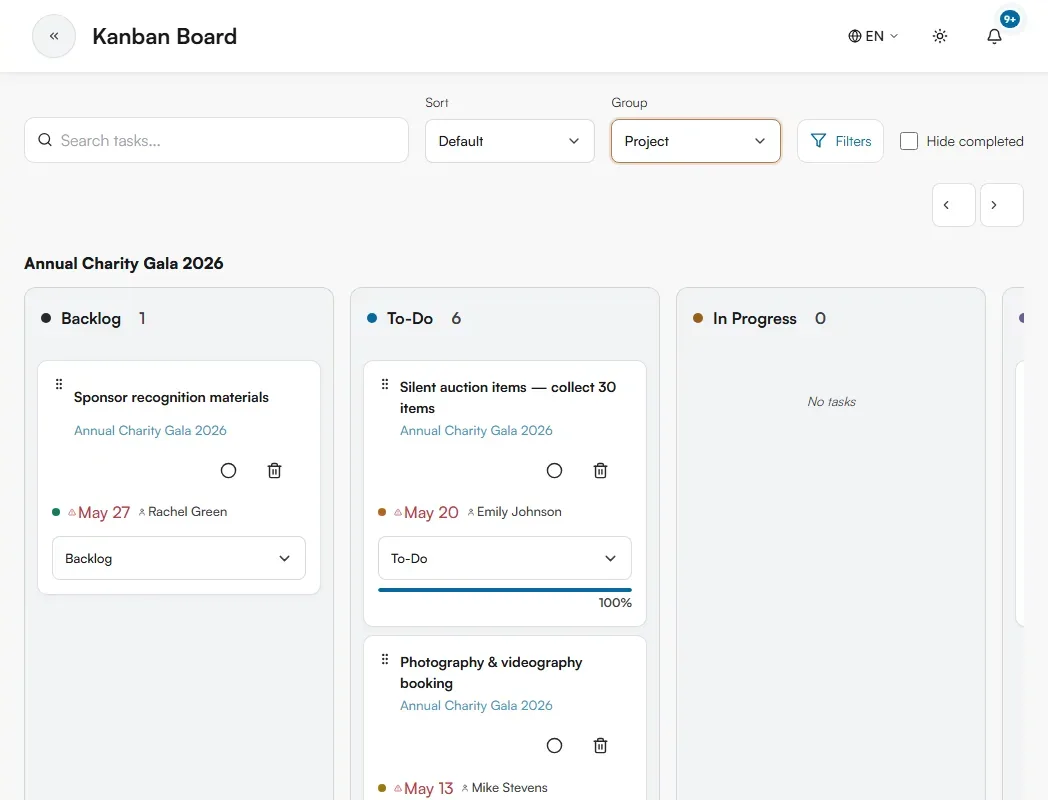Enable the Hide completed checkbox
The image size is (1048, 800).
point(909,141)
